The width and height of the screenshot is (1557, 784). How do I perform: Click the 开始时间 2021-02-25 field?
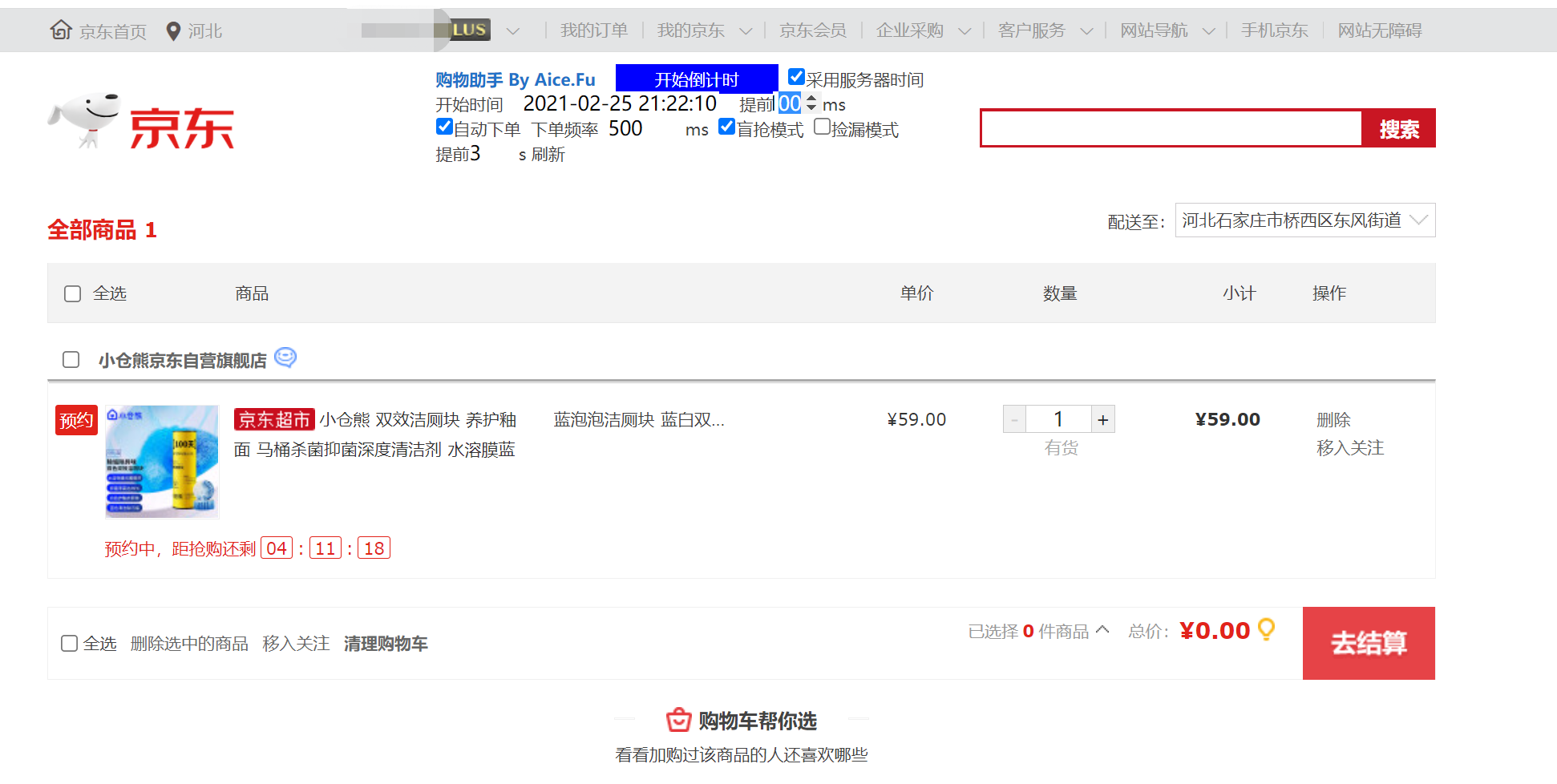[621, 103]
